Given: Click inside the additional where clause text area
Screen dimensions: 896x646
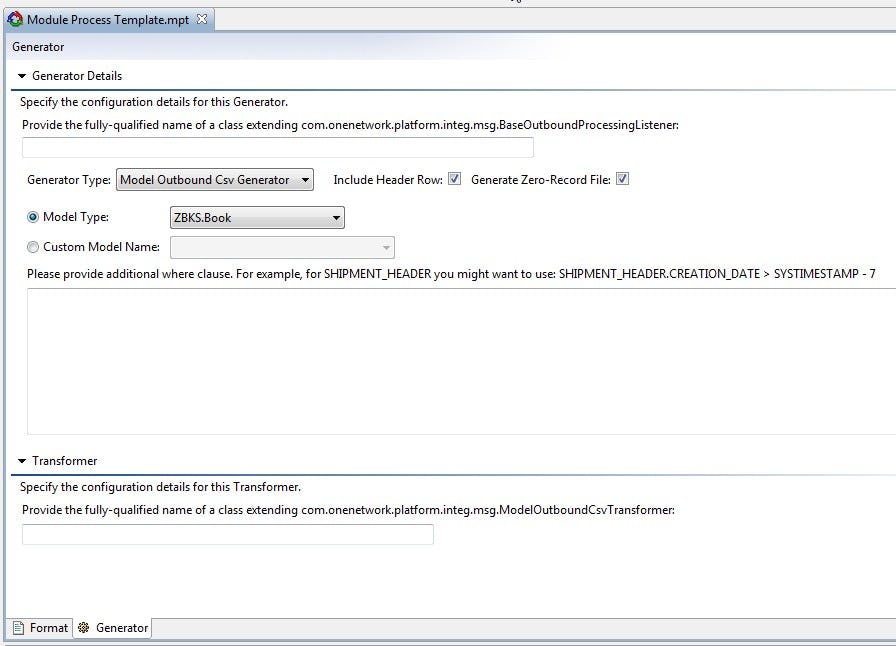Looking at the screenshot, I should (461, 361).
